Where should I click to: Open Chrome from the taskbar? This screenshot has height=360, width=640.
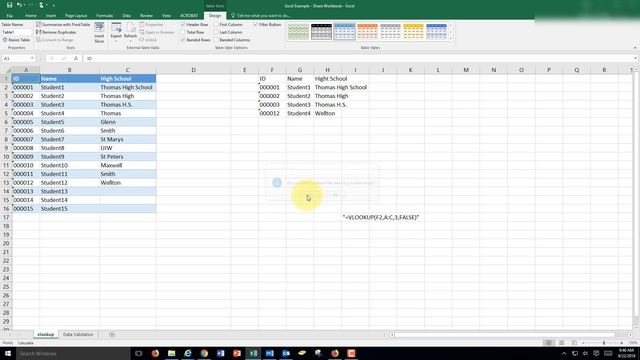(x=204, y=353)
